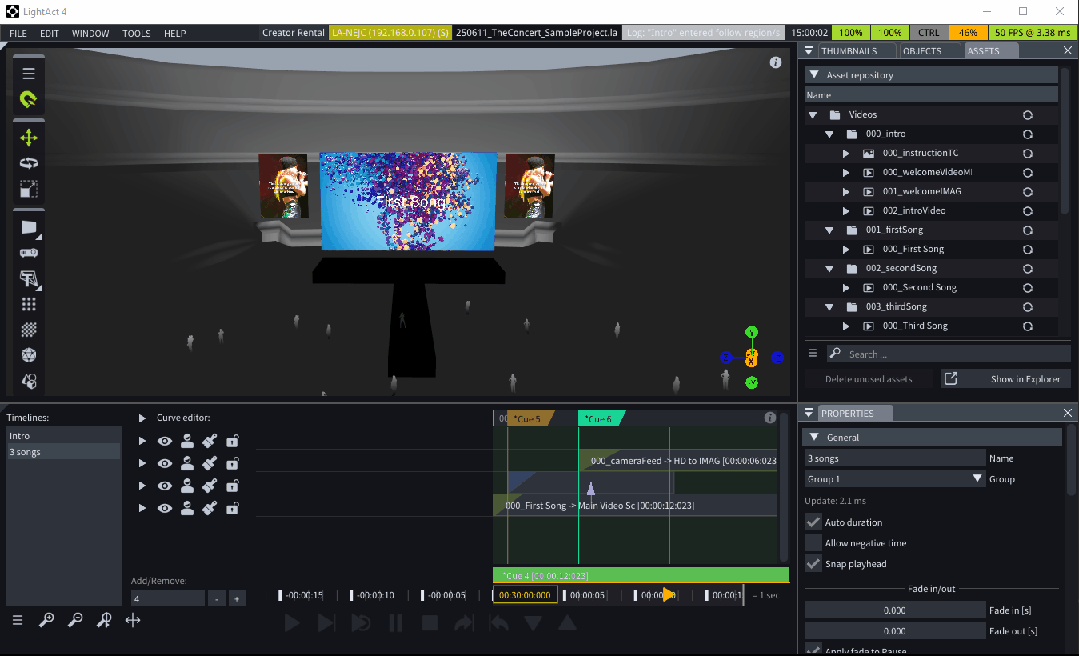The image size is (1079, 656).
Task: Click the grouped shapes icon in sidebar
Action: click(28, 381)
